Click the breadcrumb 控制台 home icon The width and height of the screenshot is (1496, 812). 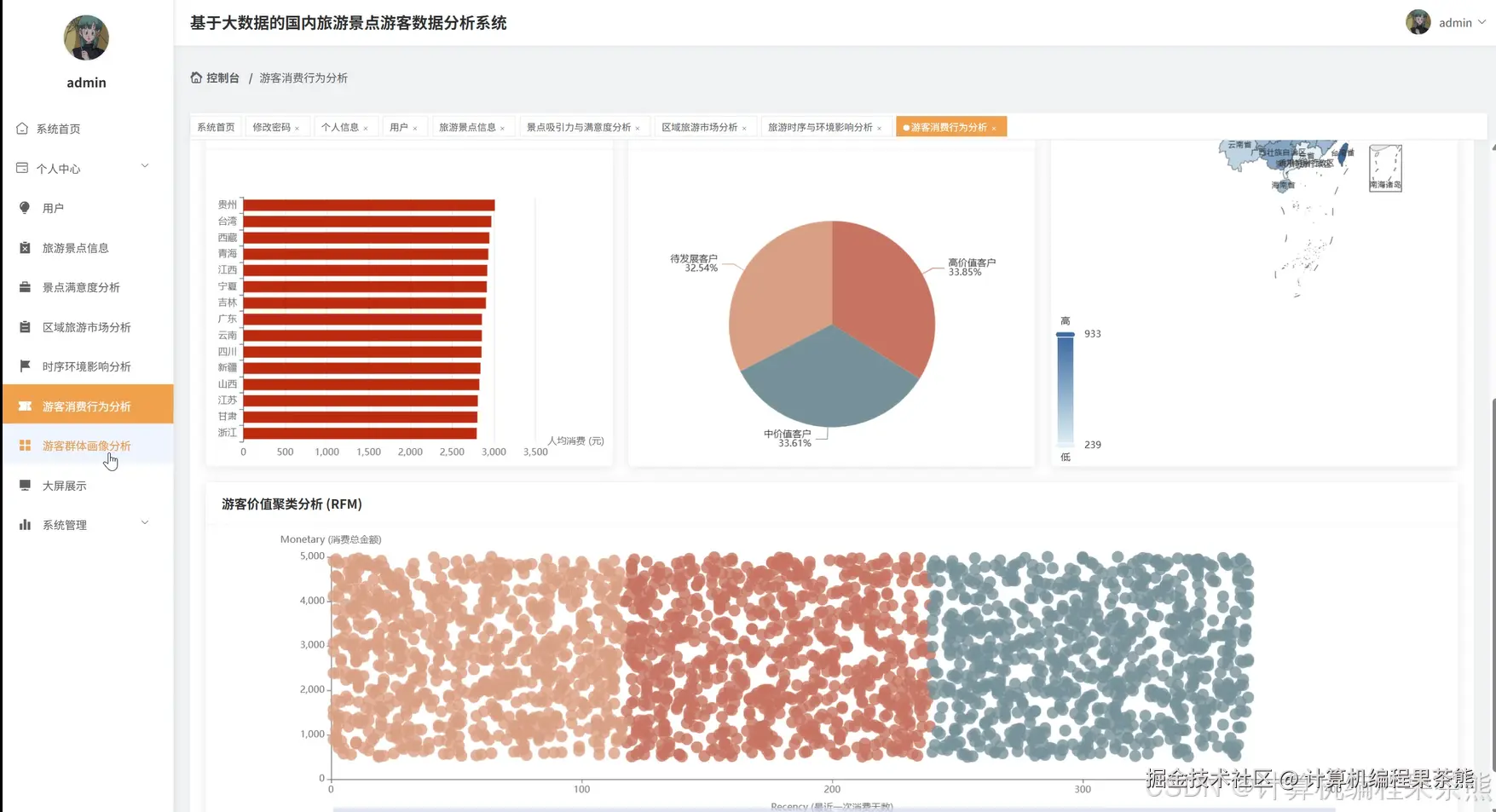(196, 78)
